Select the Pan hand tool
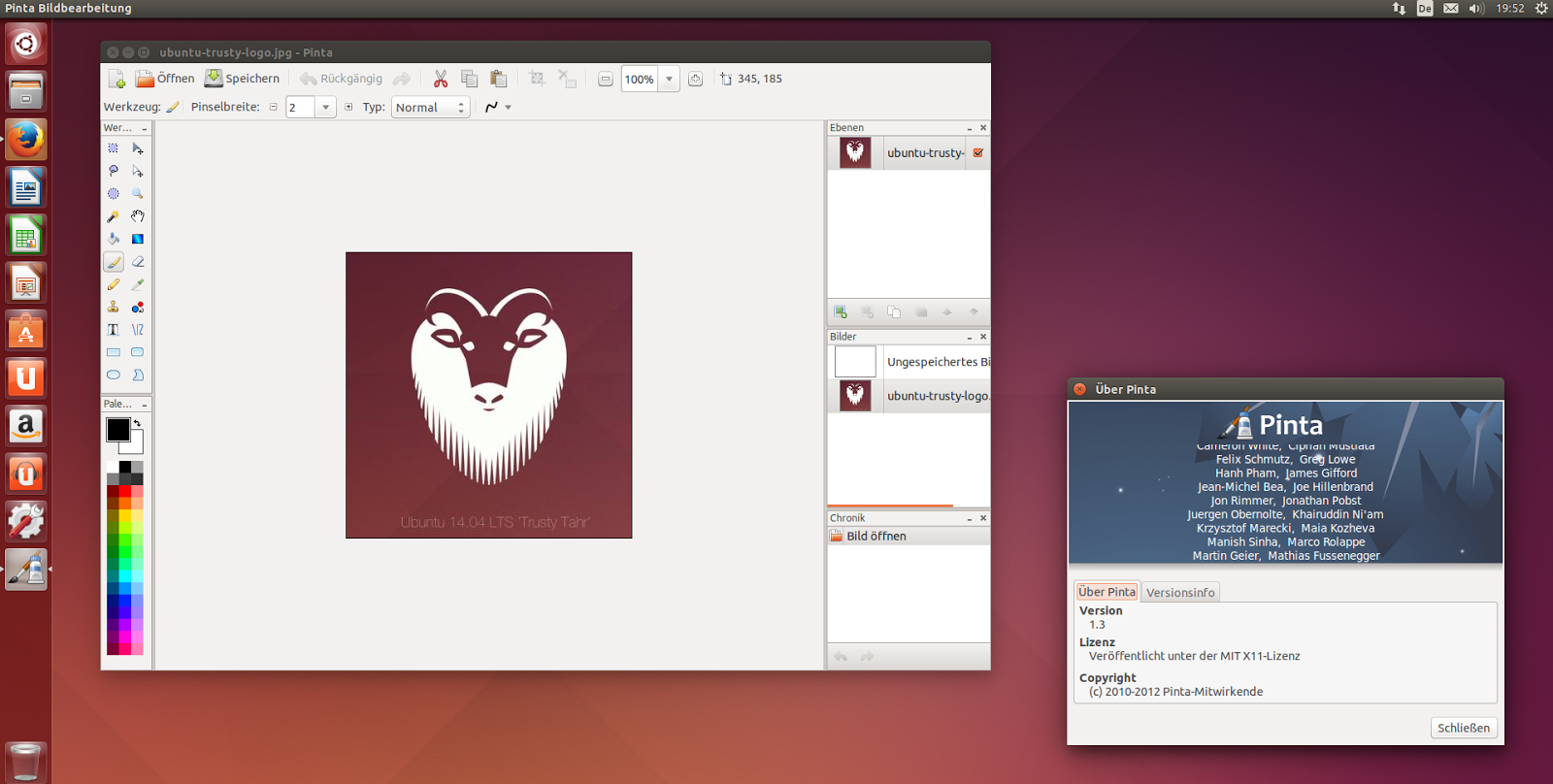Viewport: 1553px width, 784px height. [x=138, y=216]
